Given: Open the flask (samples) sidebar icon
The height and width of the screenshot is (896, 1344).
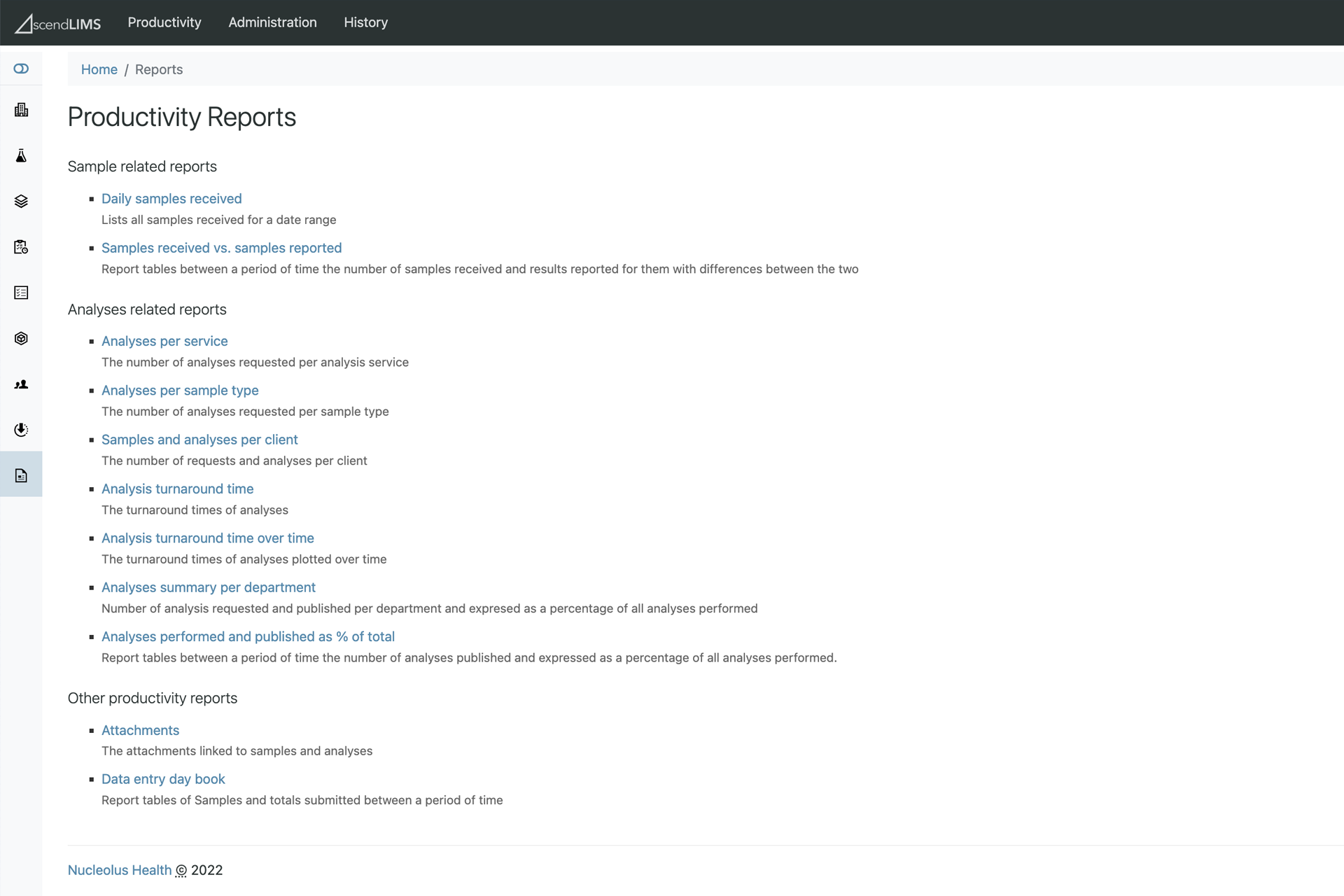Looking at the screenshot, I should point(21,155).
